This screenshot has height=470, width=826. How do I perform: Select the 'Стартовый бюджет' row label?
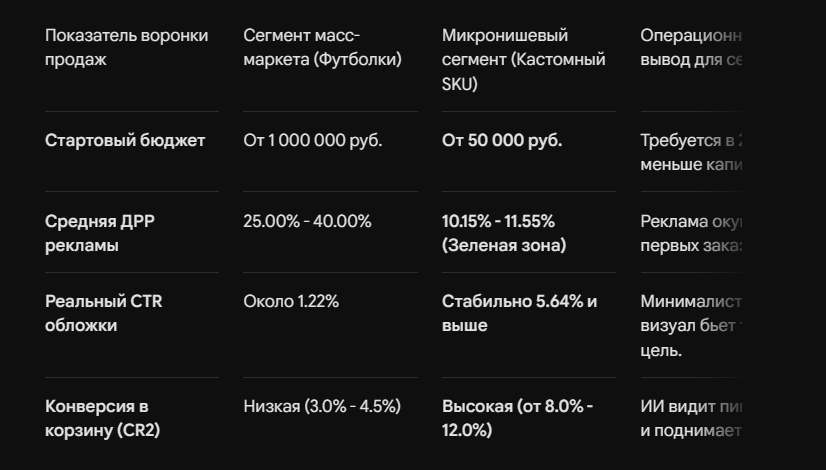click(x=125, y=140)
